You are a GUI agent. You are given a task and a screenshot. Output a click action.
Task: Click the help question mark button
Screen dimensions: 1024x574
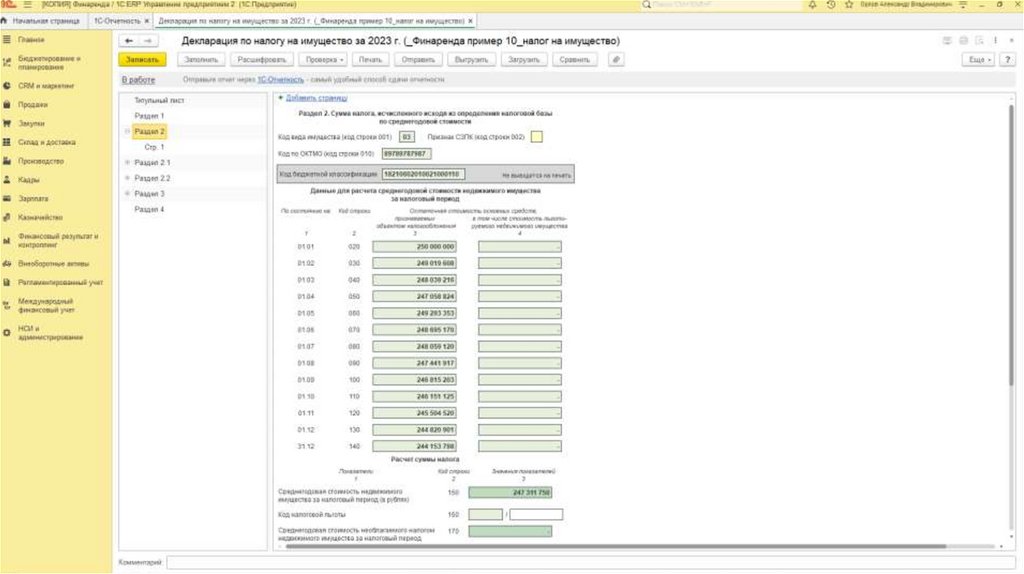(x=1009, y=60)
